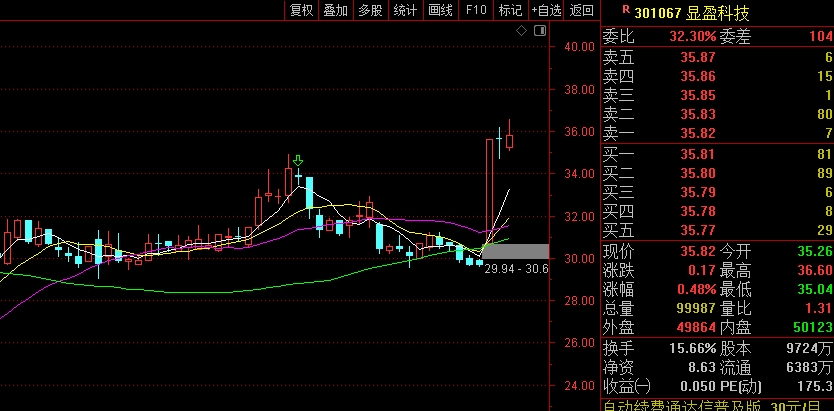Viewport: 834px width, 411px height.
Task: Select 买三 price 35.79
Action: tap(698, 192)
